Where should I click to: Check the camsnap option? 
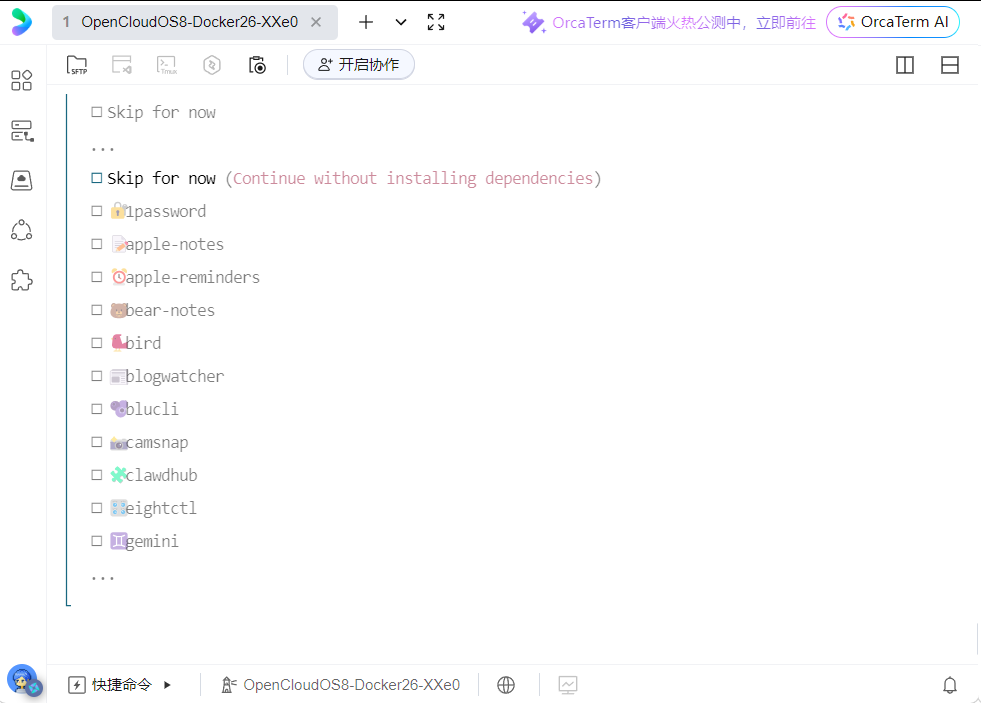(96, 442)
